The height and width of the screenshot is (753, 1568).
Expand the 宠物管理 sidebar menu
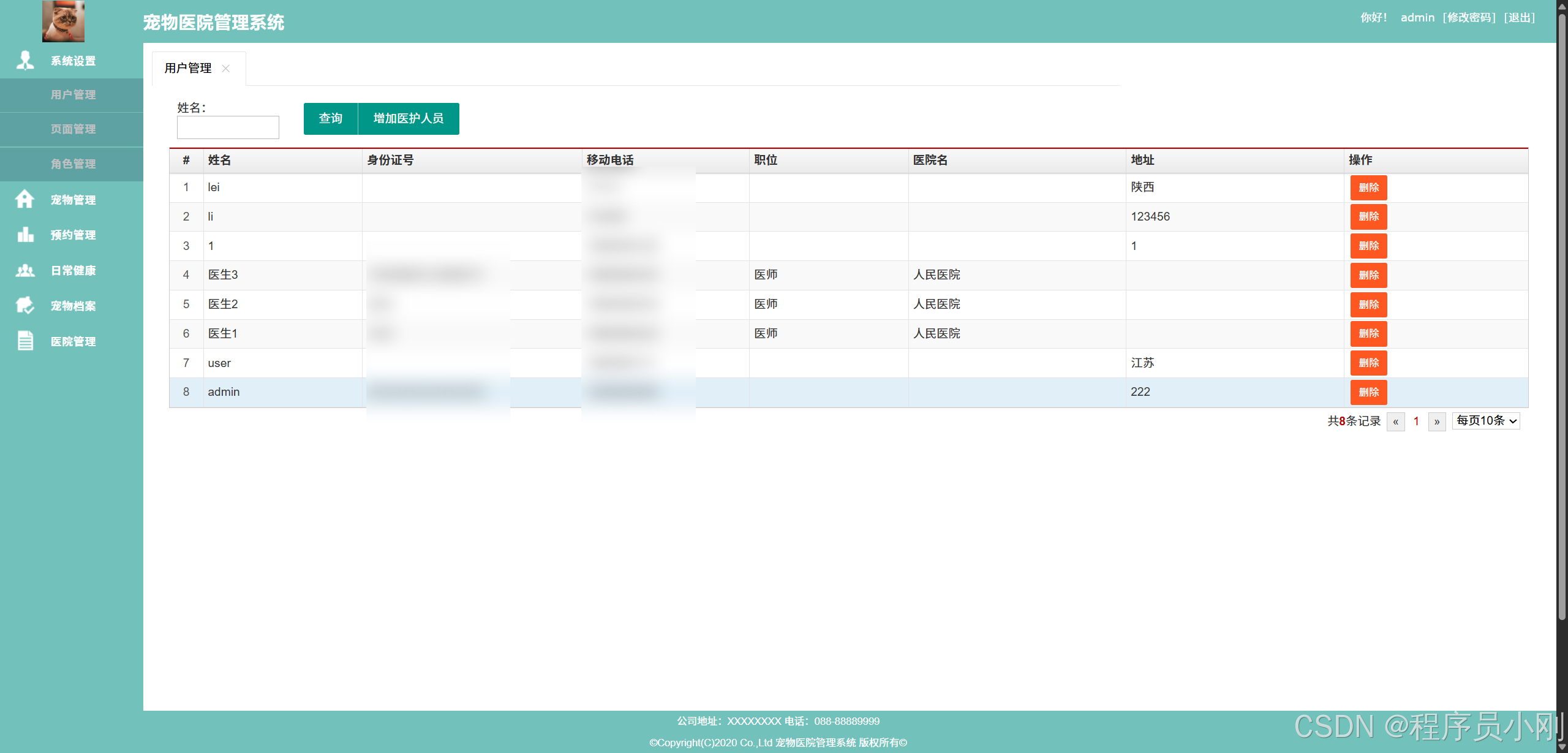73,200
